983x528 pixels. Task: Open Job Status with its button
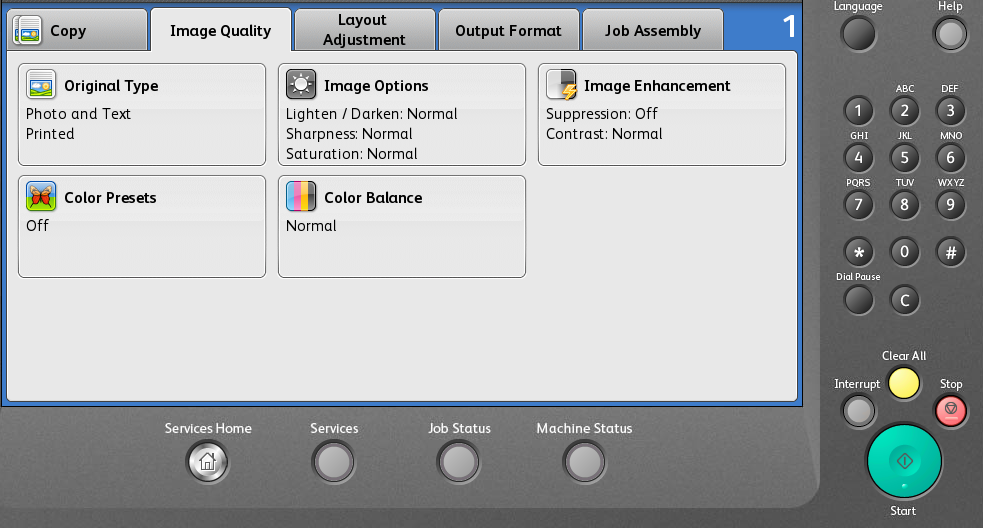click(459, 462)
